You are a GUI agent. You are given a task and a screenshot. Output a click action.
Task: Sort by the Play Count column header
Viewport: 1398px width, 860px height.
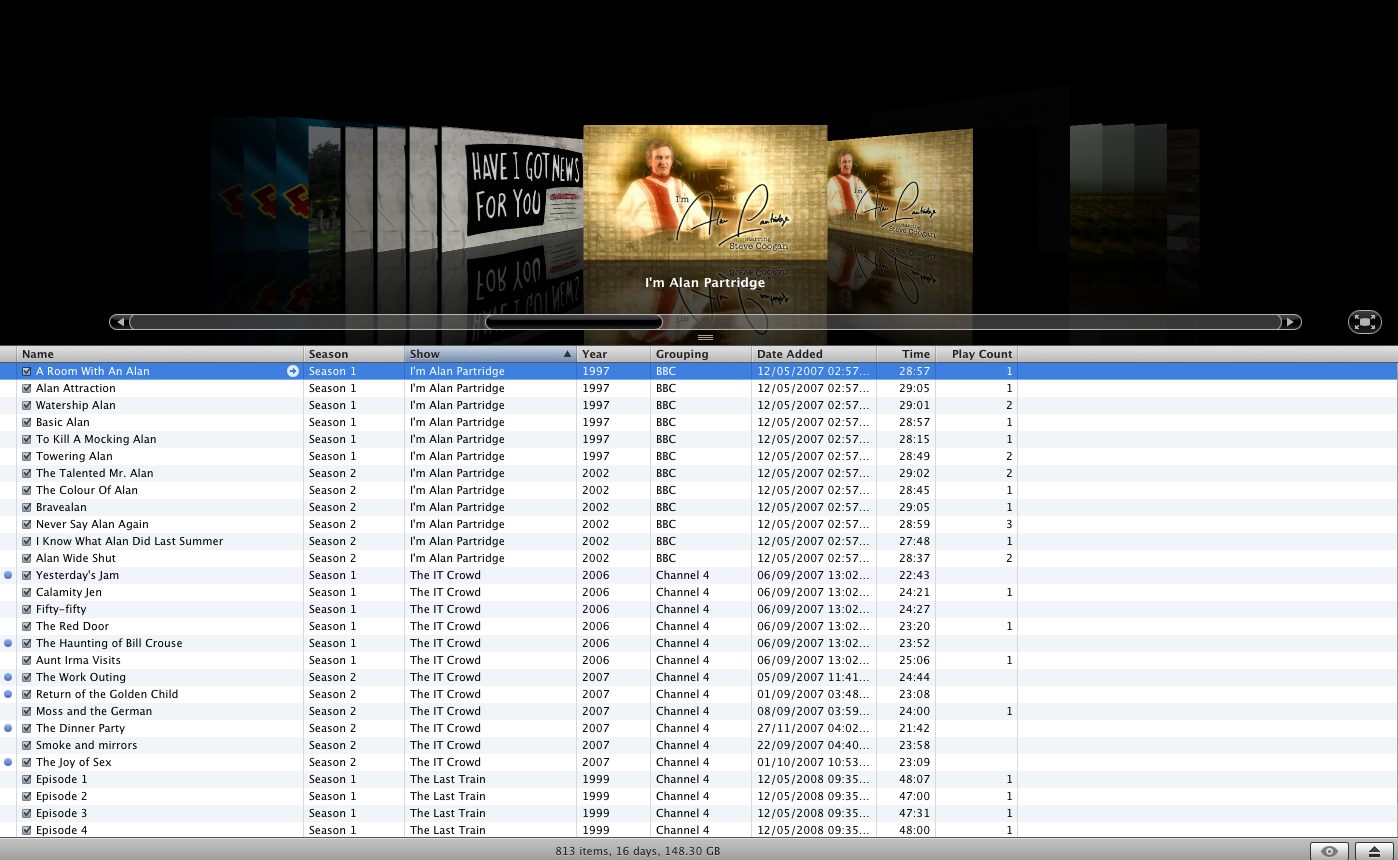pos(977,354)
